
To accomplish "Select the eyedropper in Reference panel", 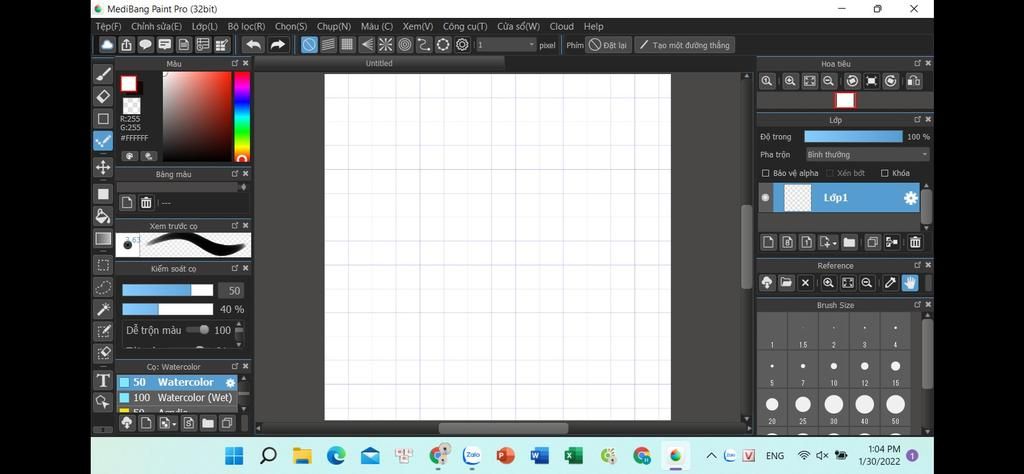I will coord(889,283).
